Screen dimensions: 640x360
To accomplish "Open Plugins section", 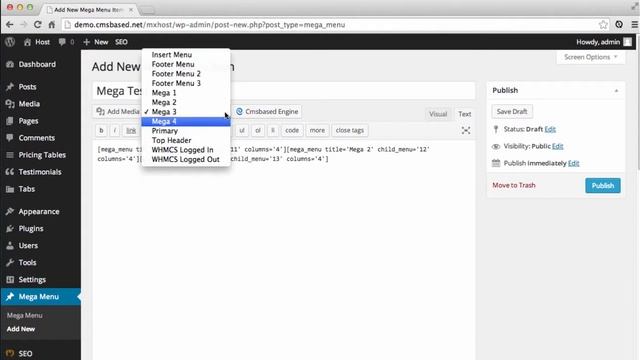I will click(31, 229).
